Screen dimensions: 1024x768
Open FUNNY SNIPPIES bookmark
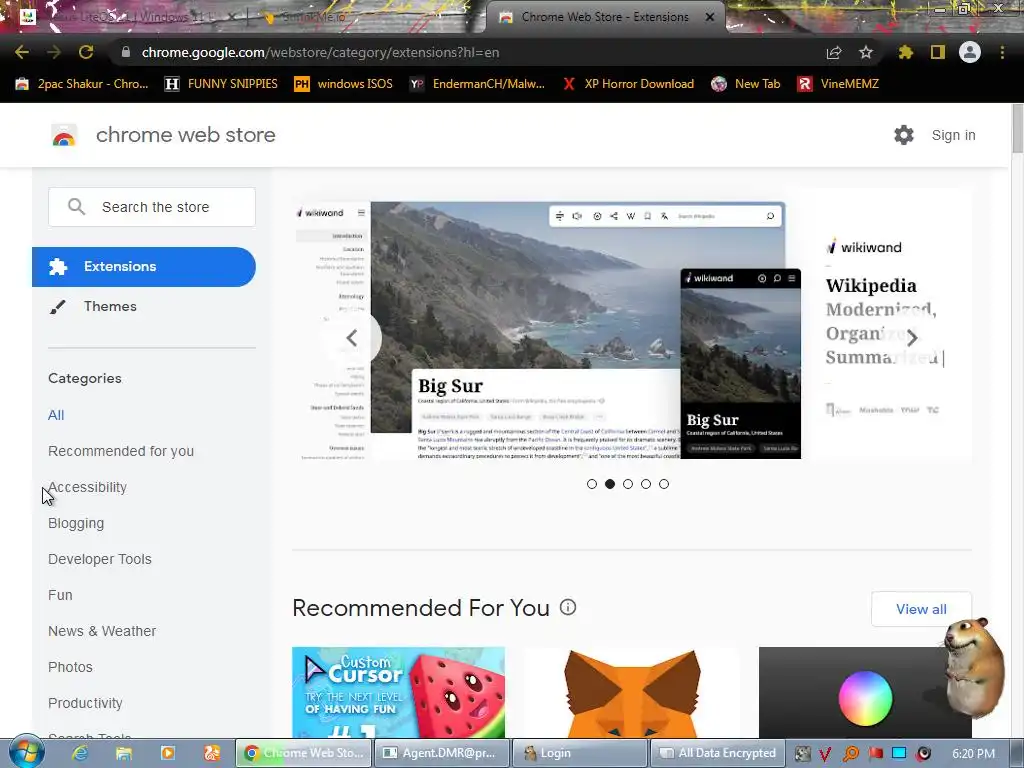pyautogui.click(x=221, y=84)
